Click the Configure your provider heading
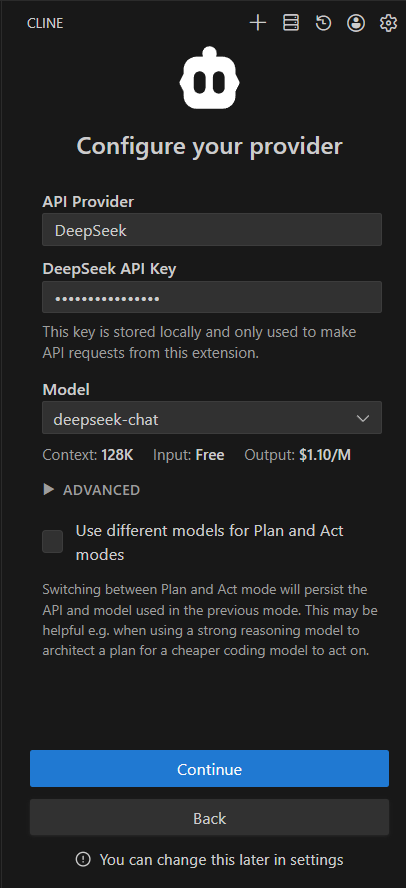Viewport: 406px width, 888px height. (210, 147)
